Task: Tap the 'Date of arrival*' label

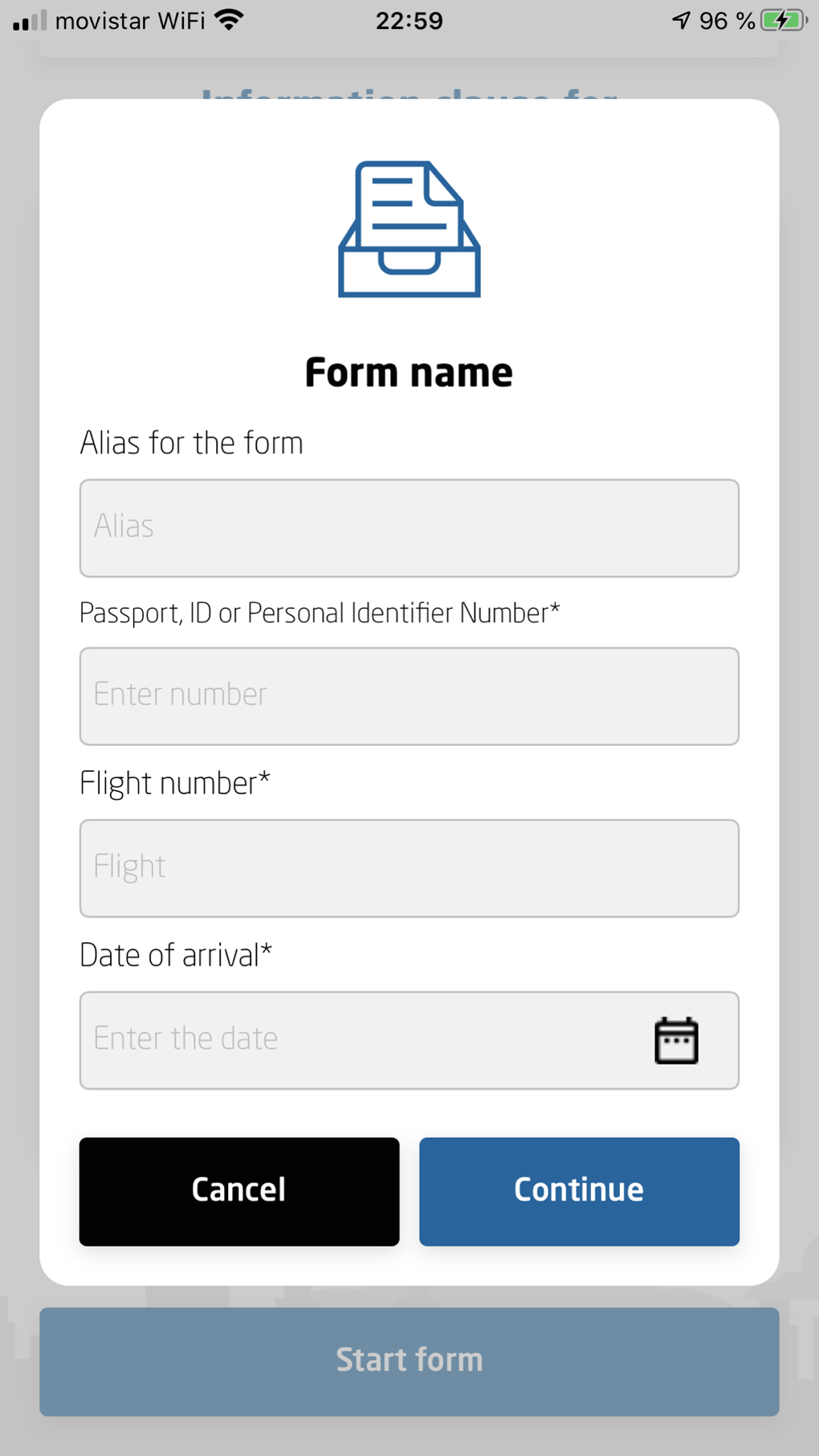Action: (175, 956)
